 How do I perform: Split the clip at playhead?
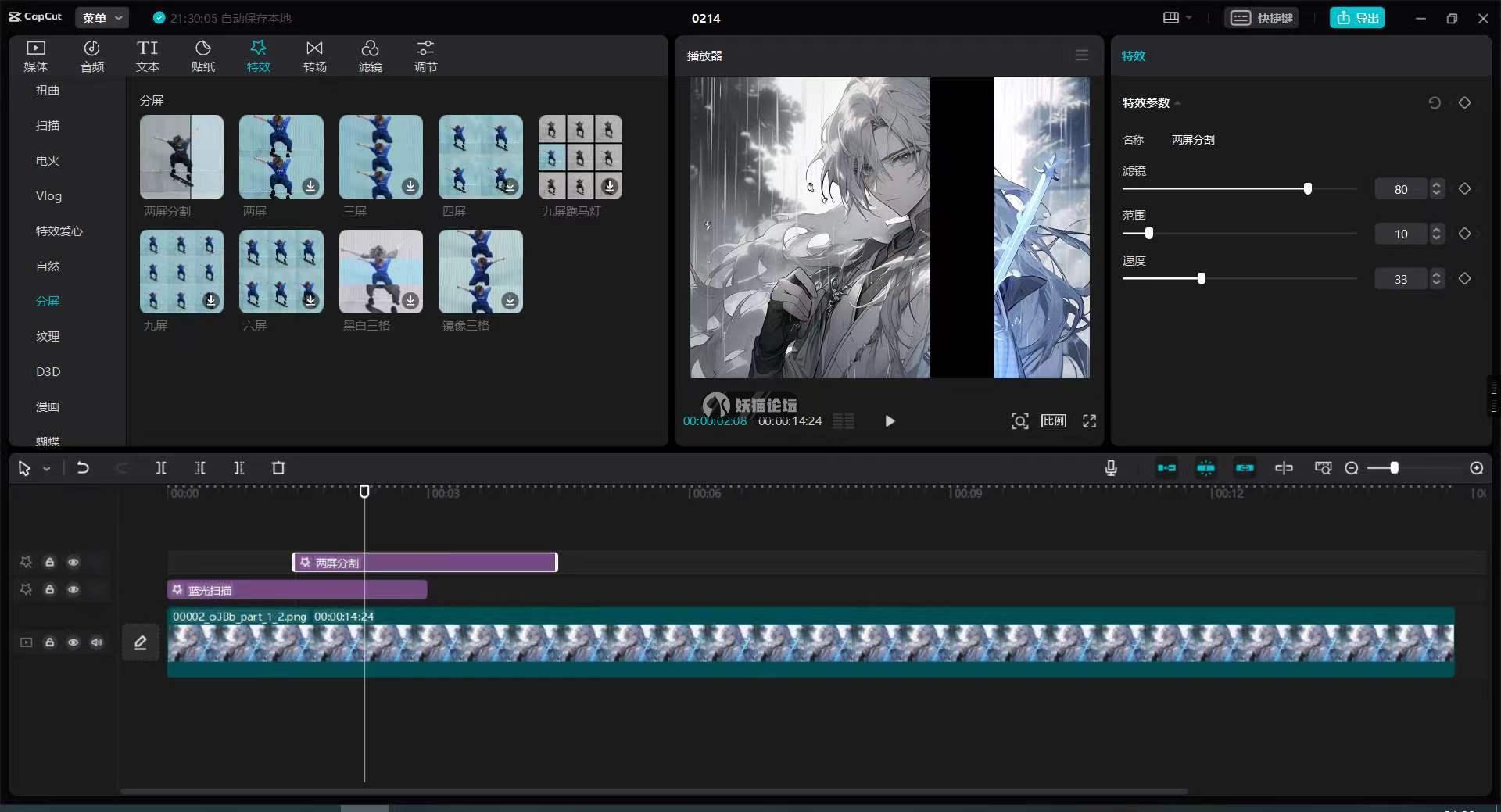pos(161,468)
